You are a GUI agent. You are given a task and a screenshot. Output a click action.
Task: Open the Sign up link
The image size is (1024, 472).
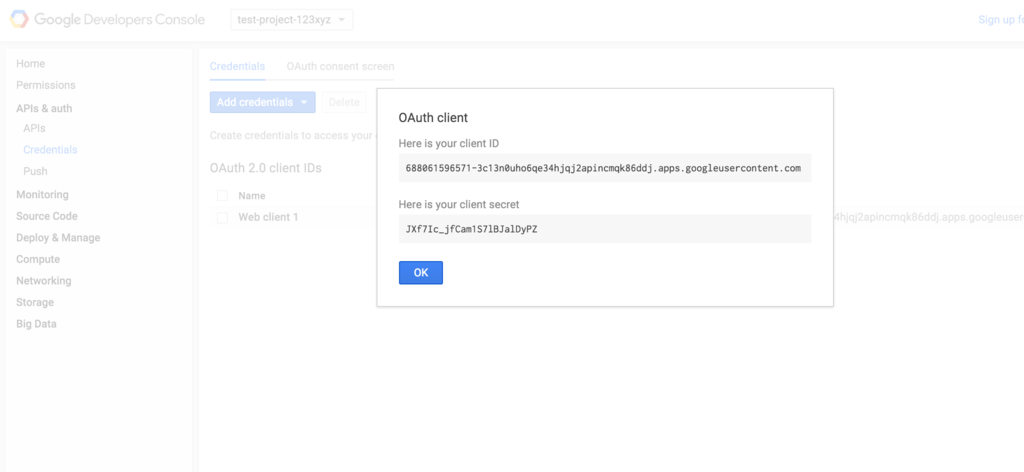(x=1000, y=19)
